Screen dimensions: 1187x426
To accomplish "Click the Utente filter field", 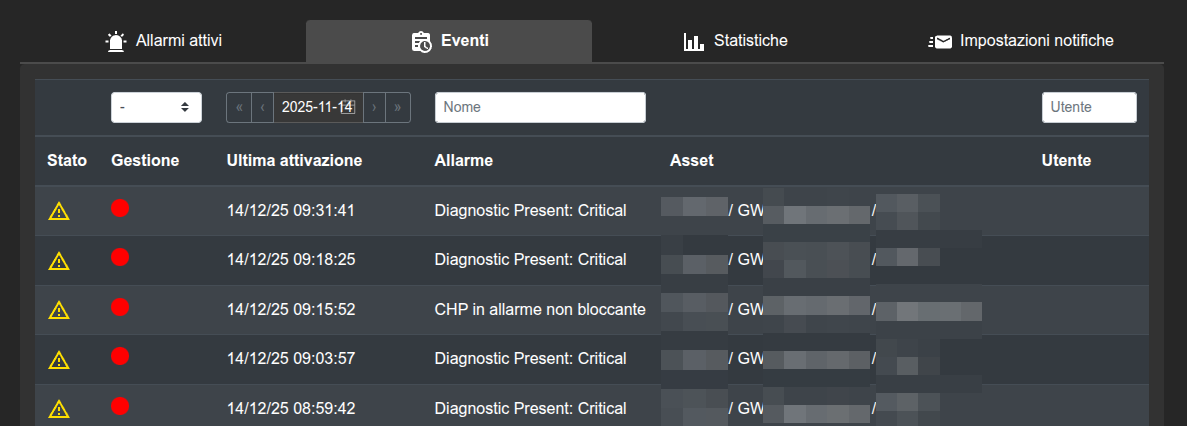I will pyautogui.click(x=1089, y=107).
